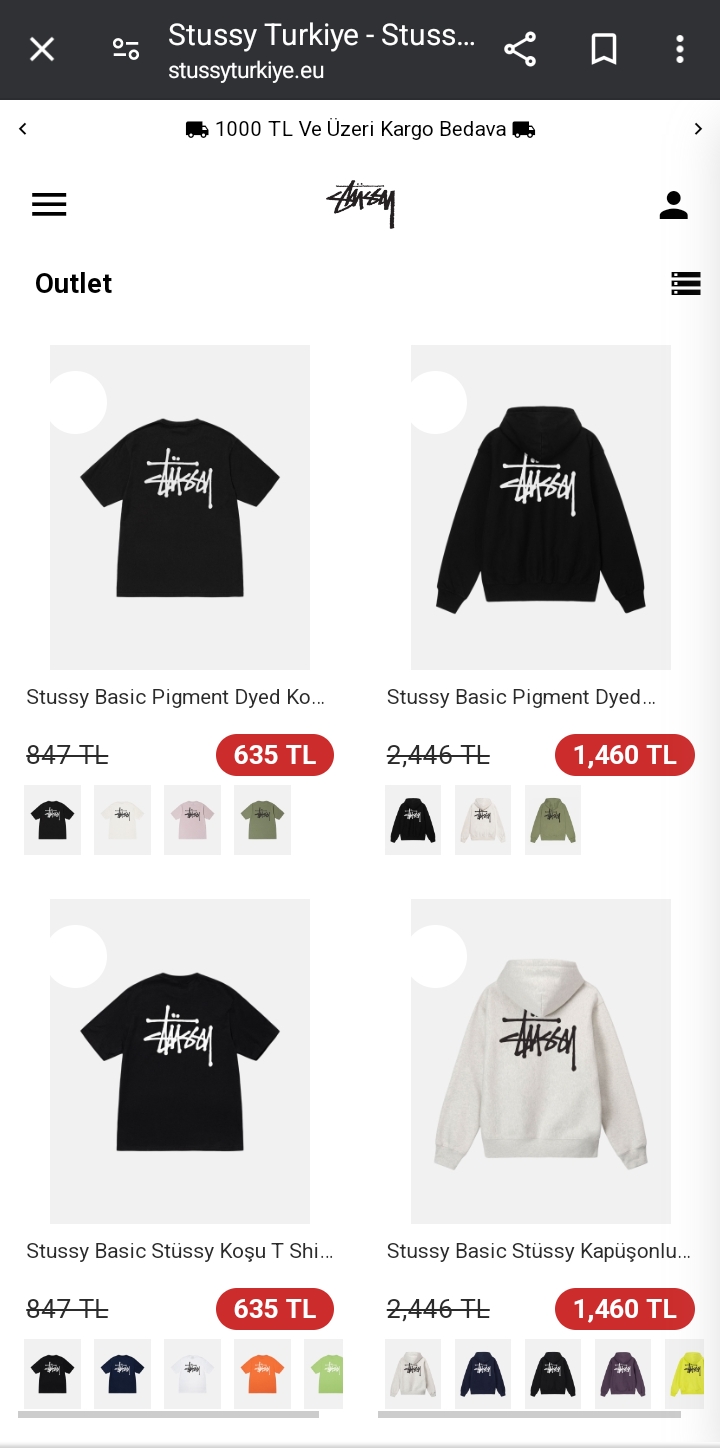The width and height of the screenshot is (720, 1448).
Task: Open the browser three-dot overflow menu
Action: (x=680, y=49)
